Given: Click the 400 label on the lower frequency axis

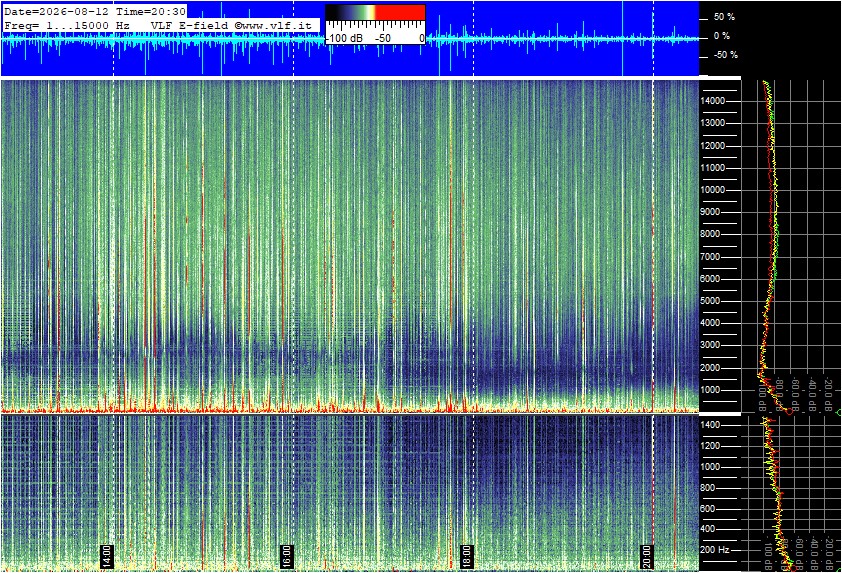Looking at the screenshot, I should click(x=708, y=529).
